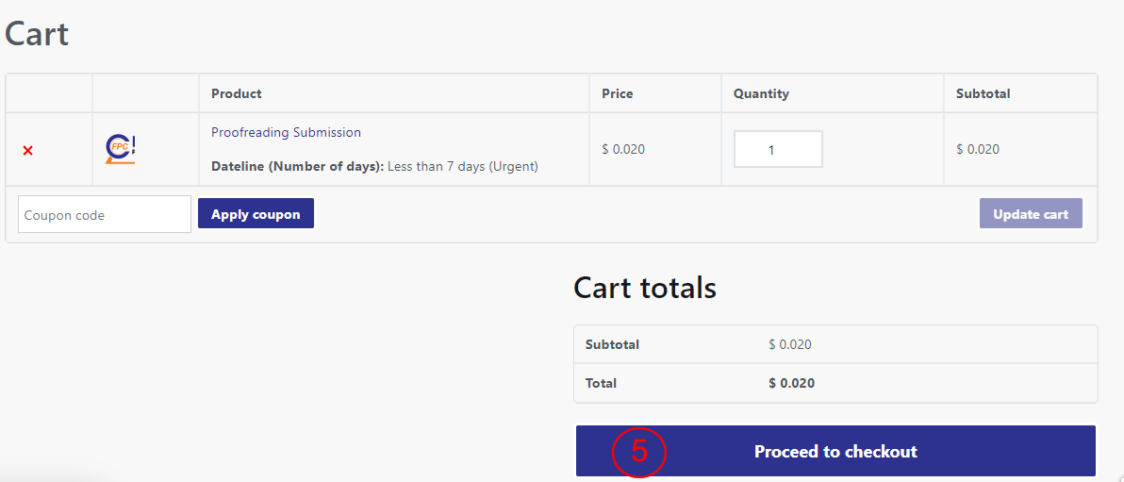The width and height of the screenshot is (1124, 482).
Task: Select the item price $ 0.020 in Price column
Action: [x=623, y=150]
